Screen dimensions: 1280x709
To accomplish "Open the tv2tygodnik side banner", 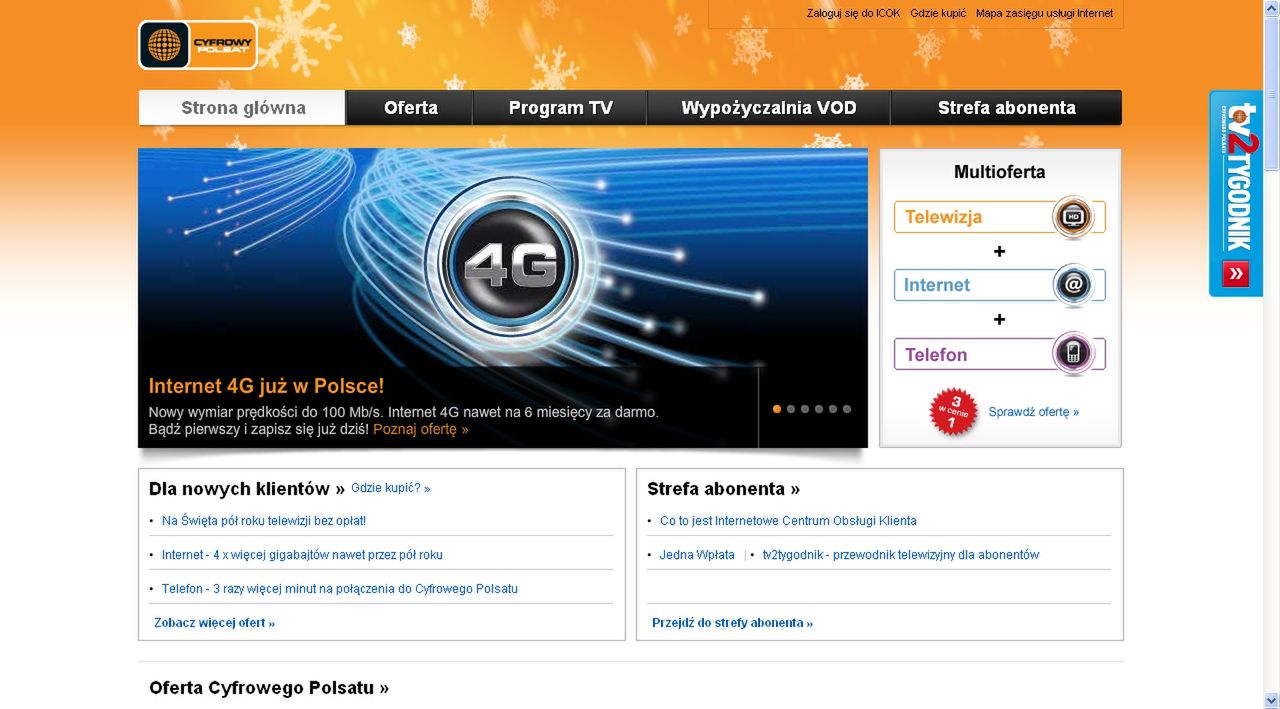I will click(1235, 193).
